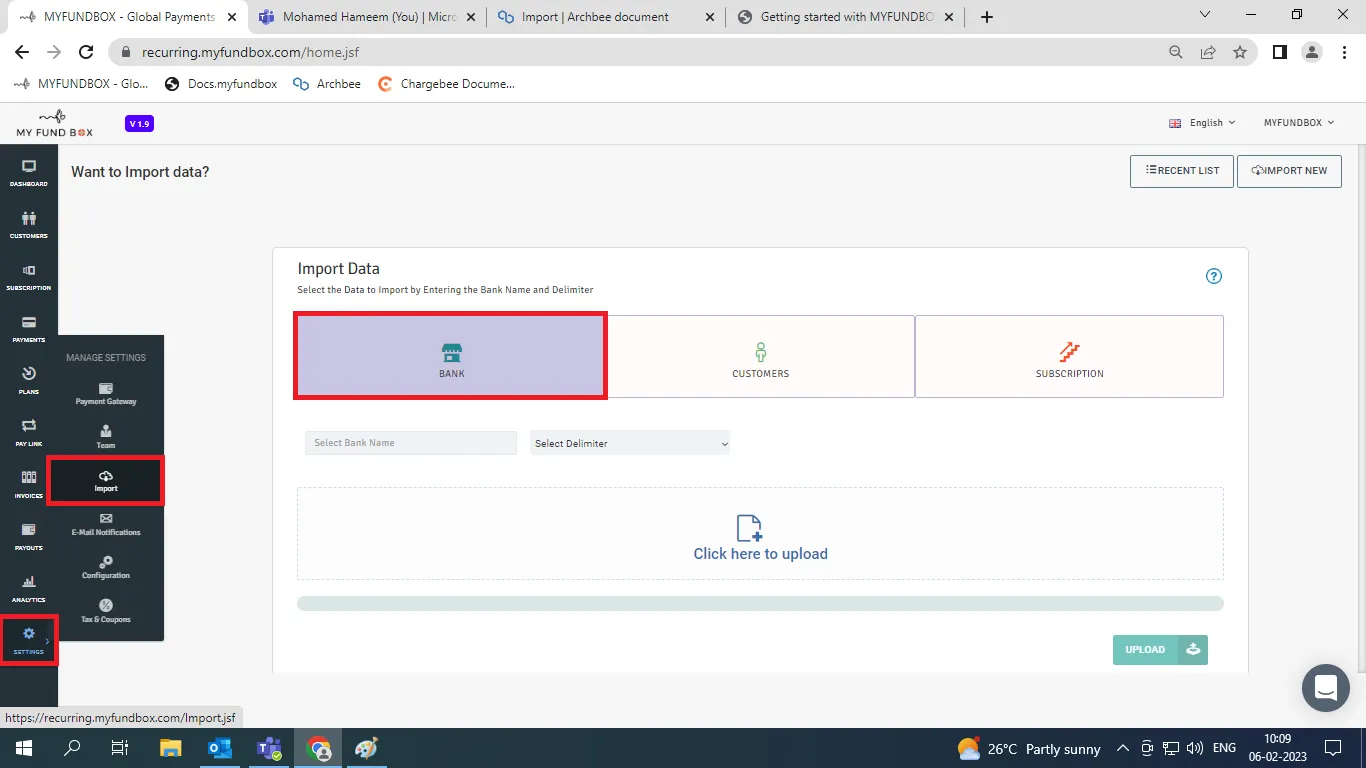Choose the Subscription import option
This screenshot has height=768, width=1366.
(x=1069, y=356)
